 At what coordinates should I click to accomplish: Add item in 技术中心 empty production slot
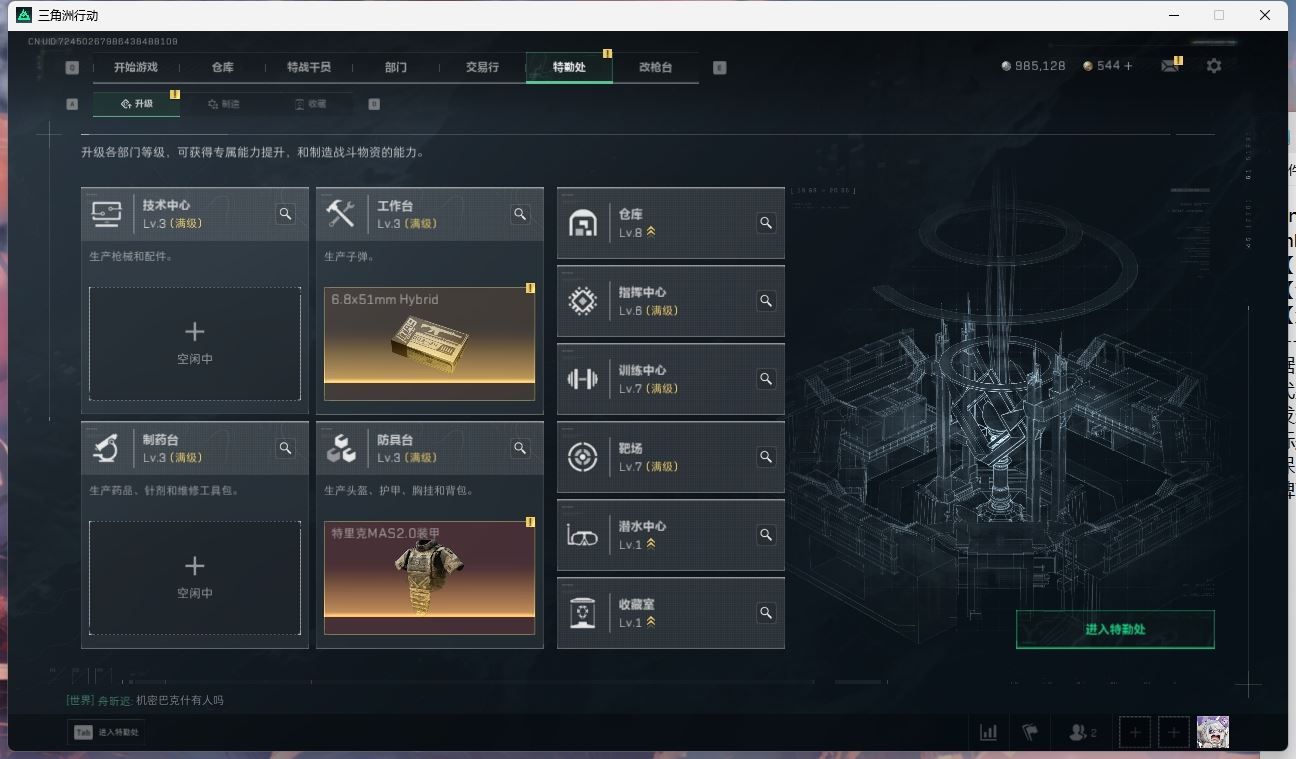coord(195,344)
